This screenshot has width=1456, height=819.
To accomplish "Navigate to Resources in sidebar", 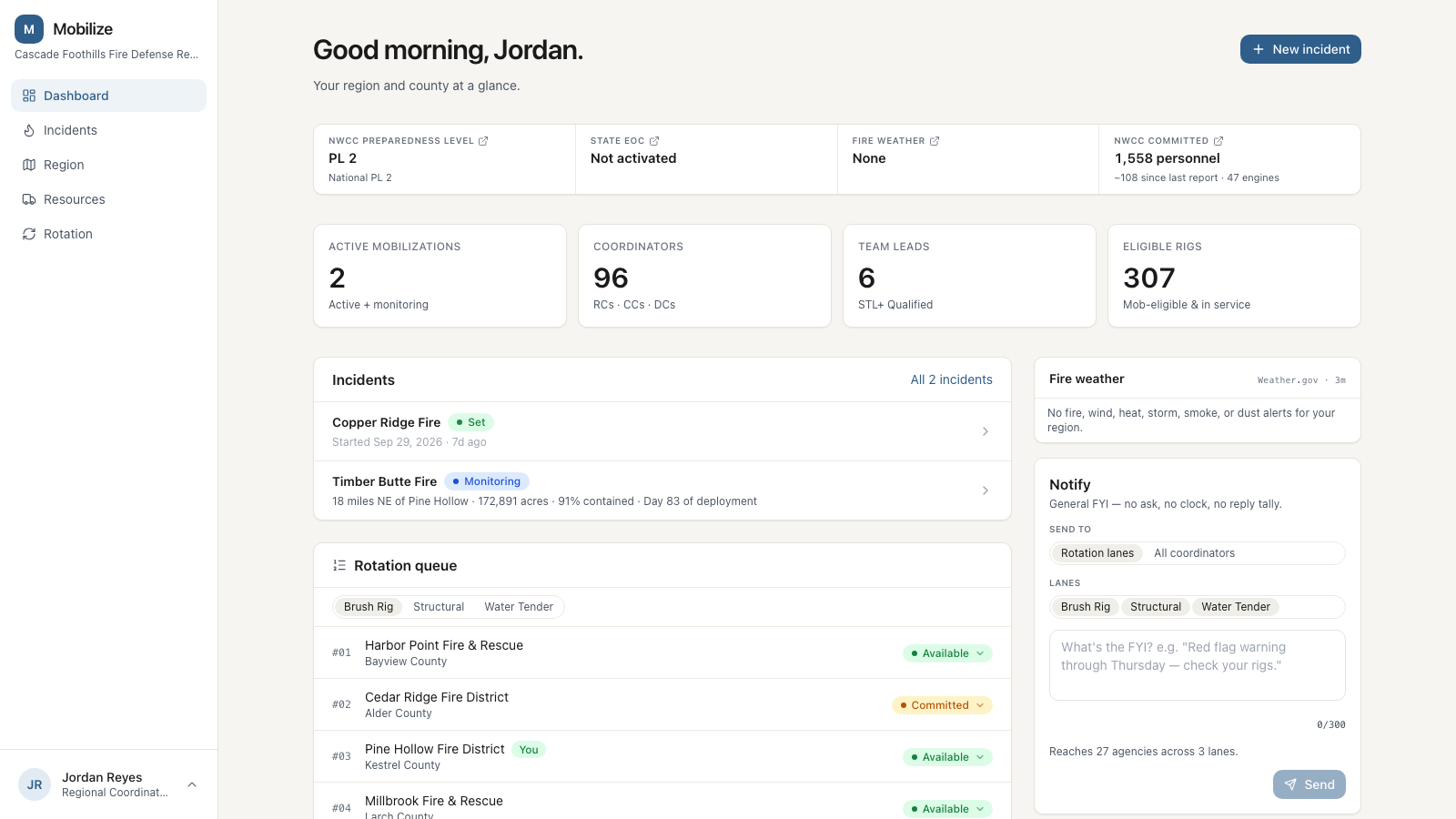I will tap(108, 199).
